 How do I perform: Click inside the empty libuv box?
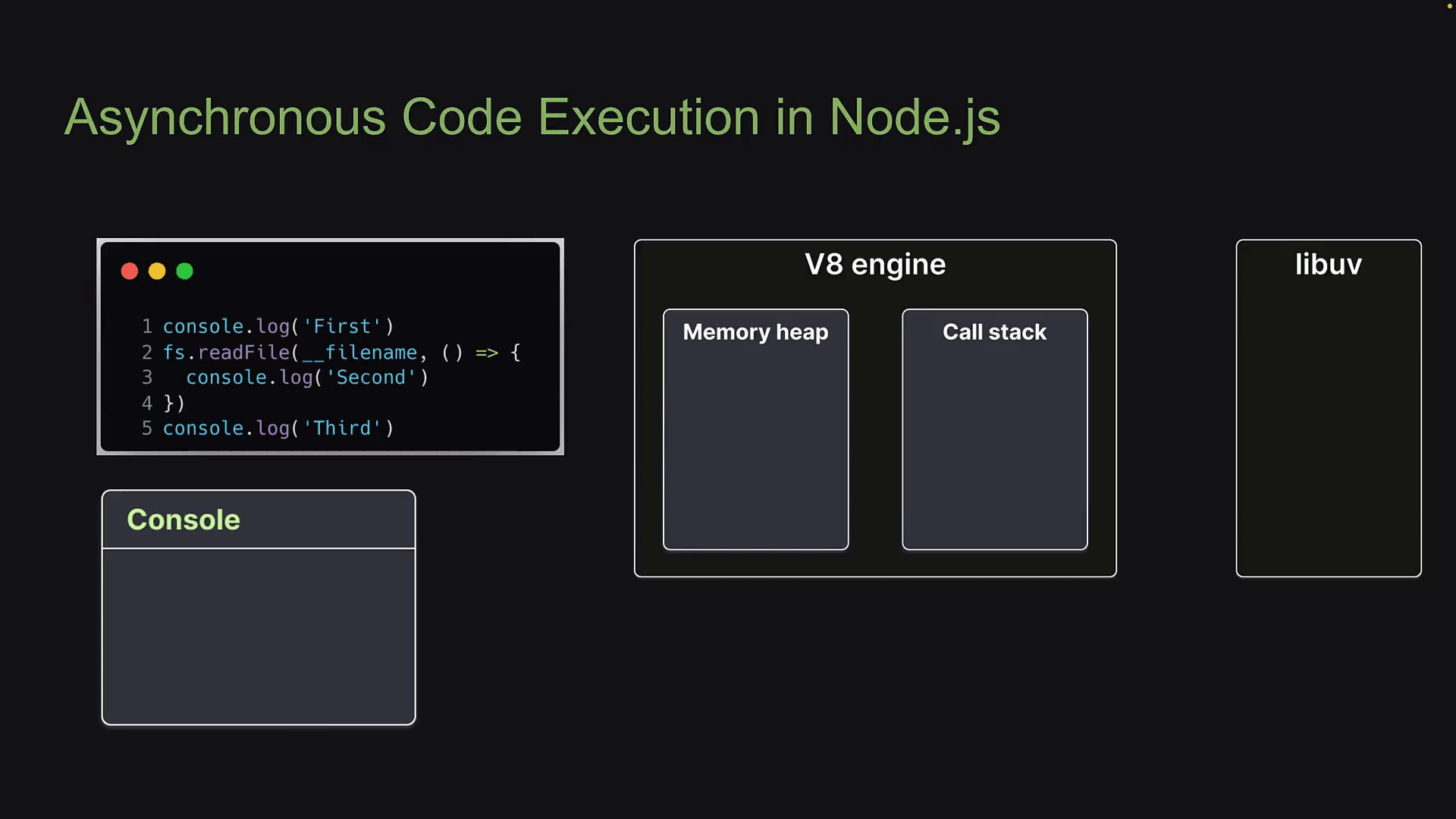[x=1328, y=432]
